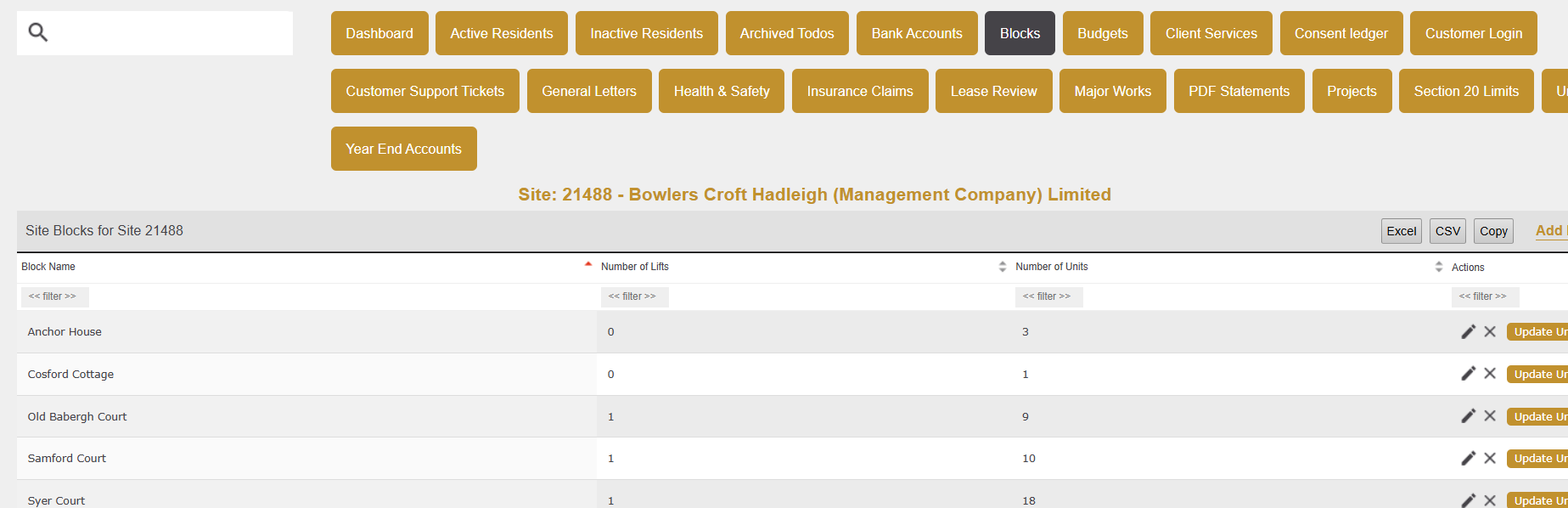Edit Old Babergh Court pencil icon

(1468, 415)
